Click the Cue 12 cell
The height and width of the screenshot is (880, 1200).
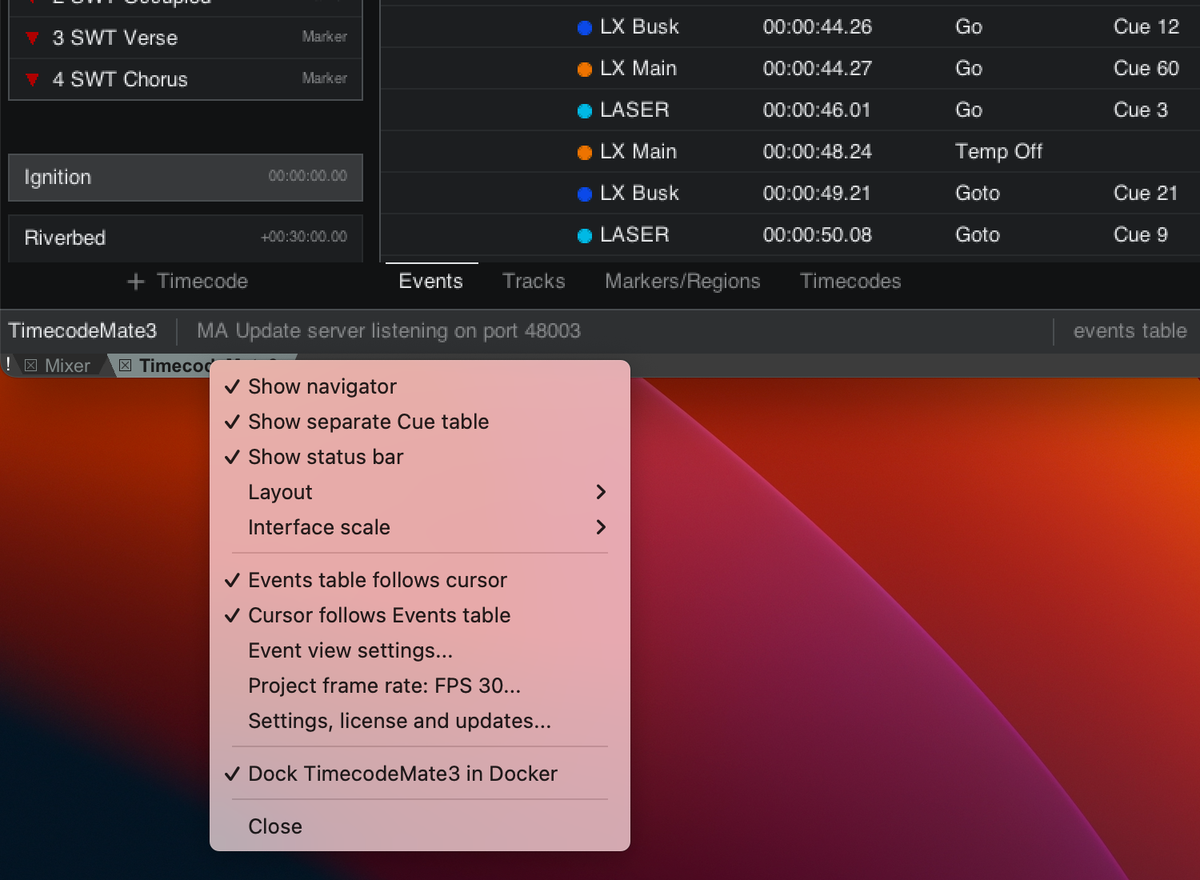tap(1146, 27)
